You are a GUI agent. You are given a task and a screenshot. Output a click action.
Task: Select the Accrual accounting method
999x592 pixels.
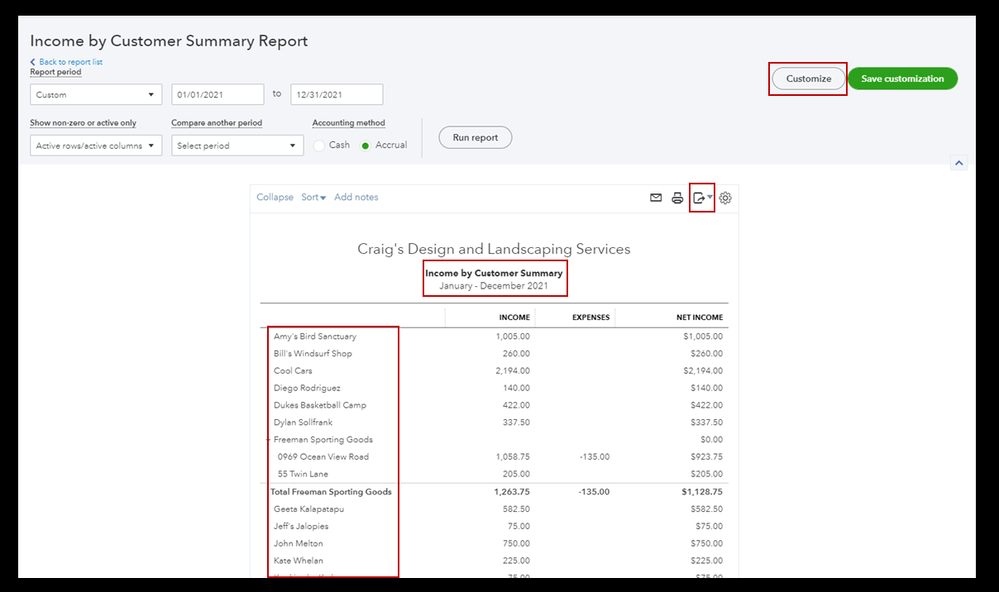pos(365,146)
